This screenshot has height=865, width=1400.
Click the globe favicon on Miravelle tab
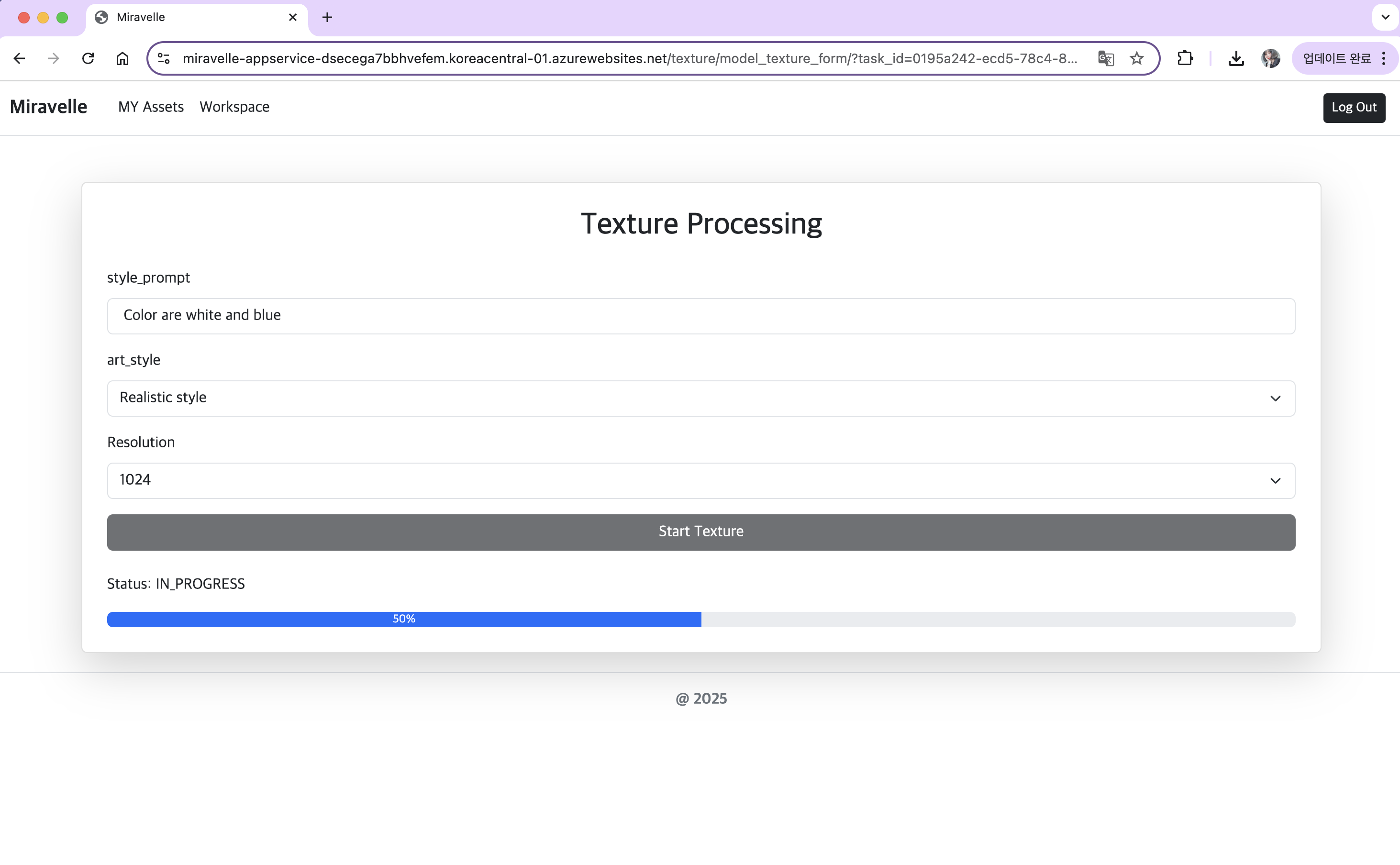click(102, 18)
